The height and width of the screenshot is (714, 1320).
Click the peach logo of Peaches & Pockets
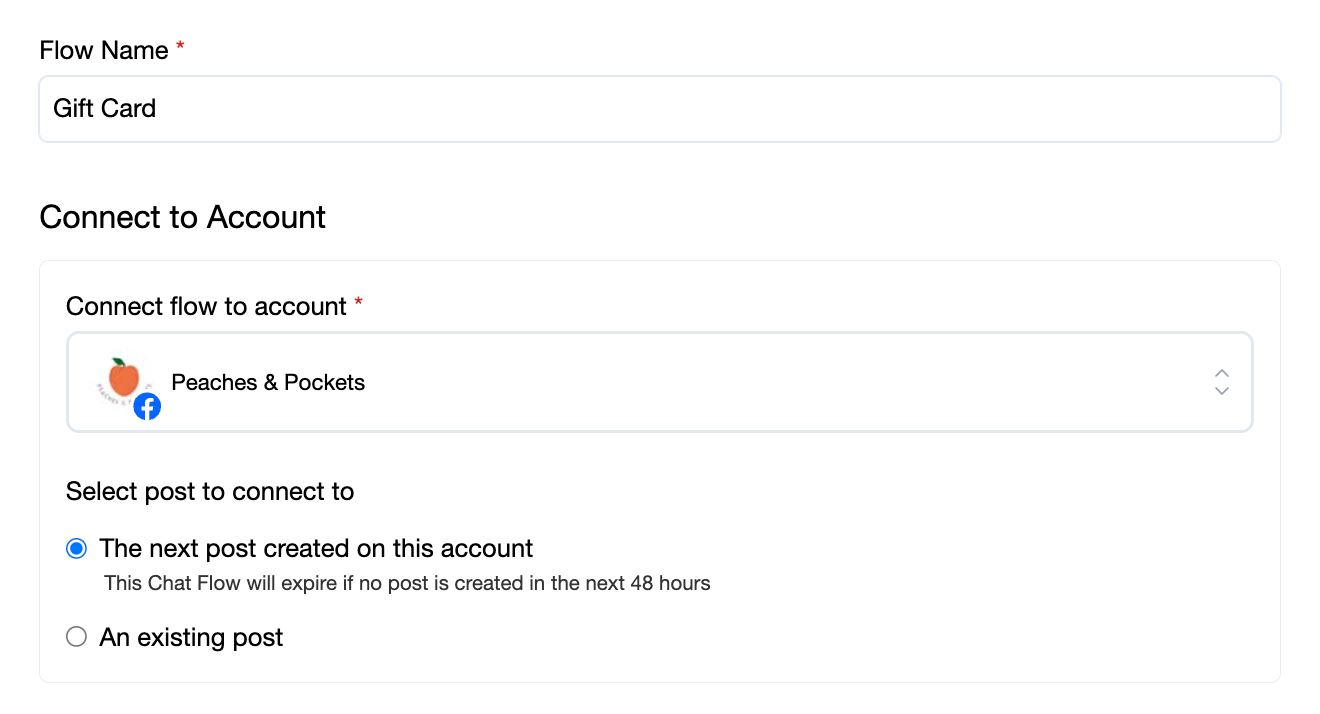tap(124, 380)
